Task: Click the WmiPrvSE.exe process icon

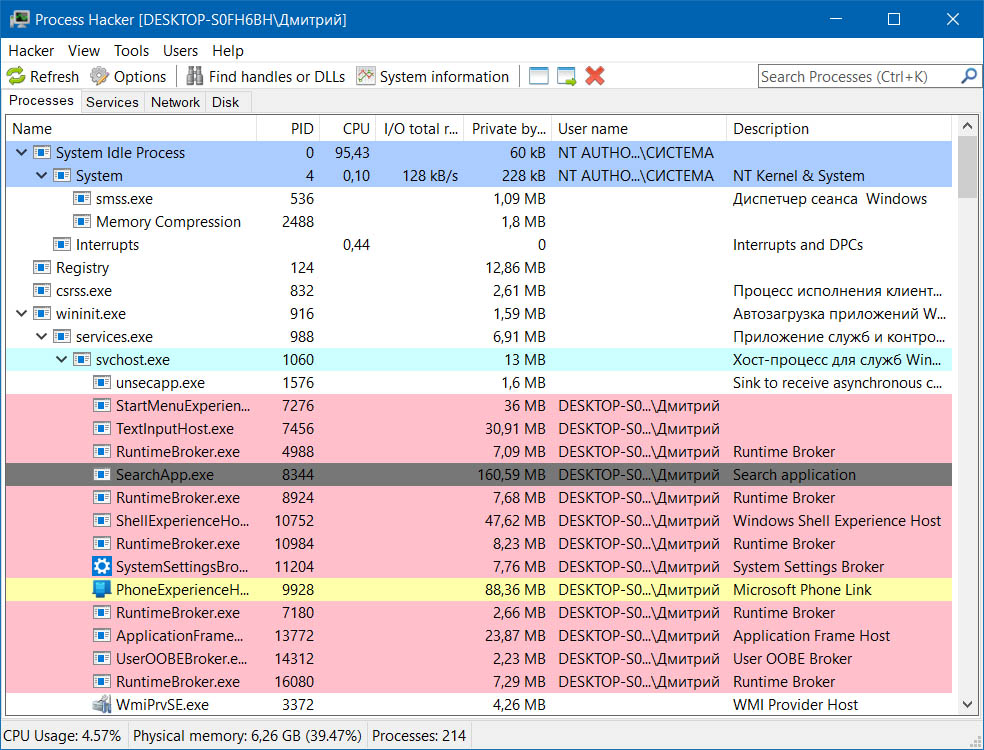Action: 102,705
